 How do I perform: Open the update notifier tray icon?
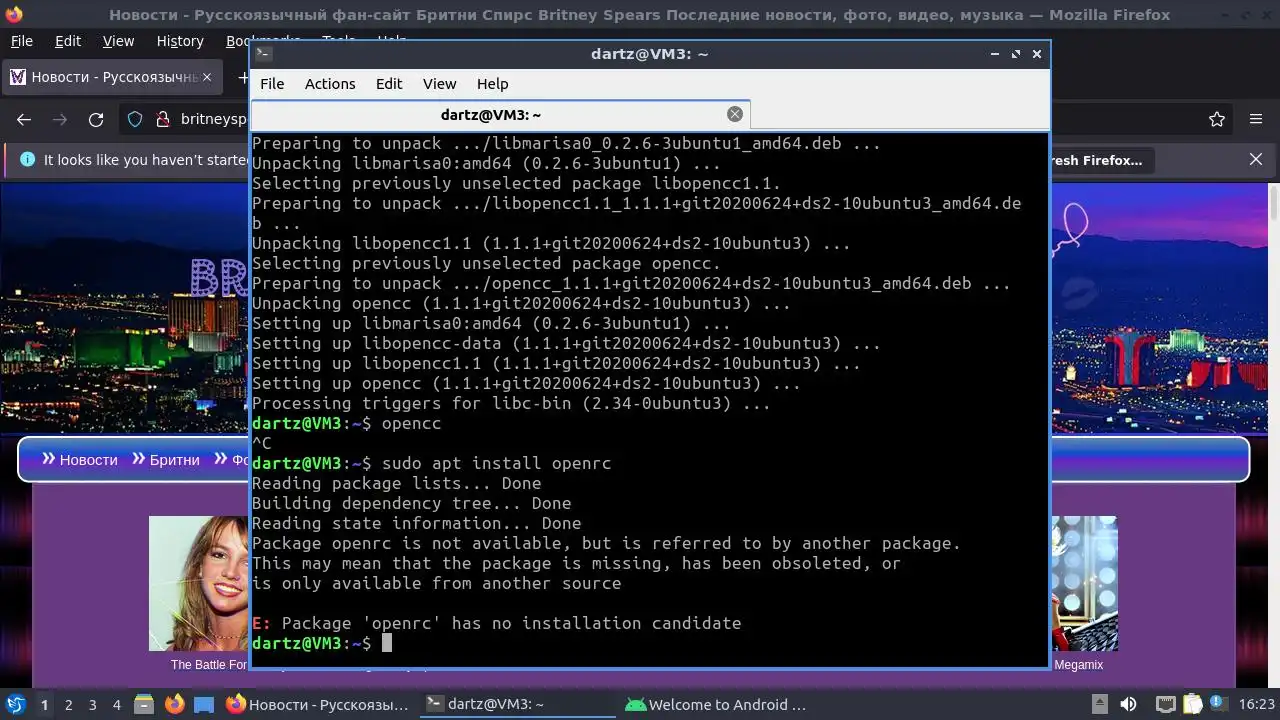[1219, 704]
